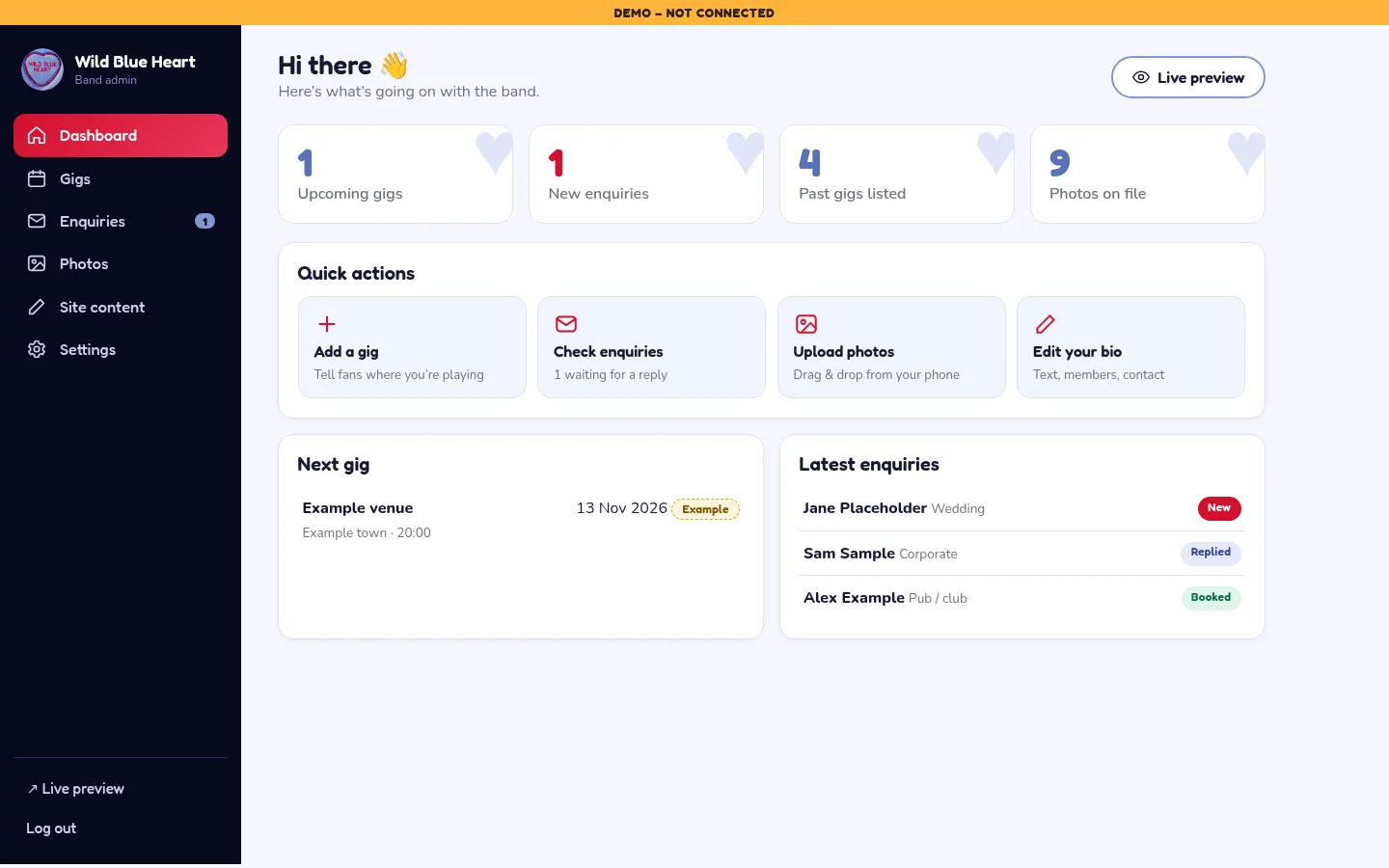Click the Enquiries envelope icon in sidebar
This screenshot has width=1389, height=868.
pos(37,221)
